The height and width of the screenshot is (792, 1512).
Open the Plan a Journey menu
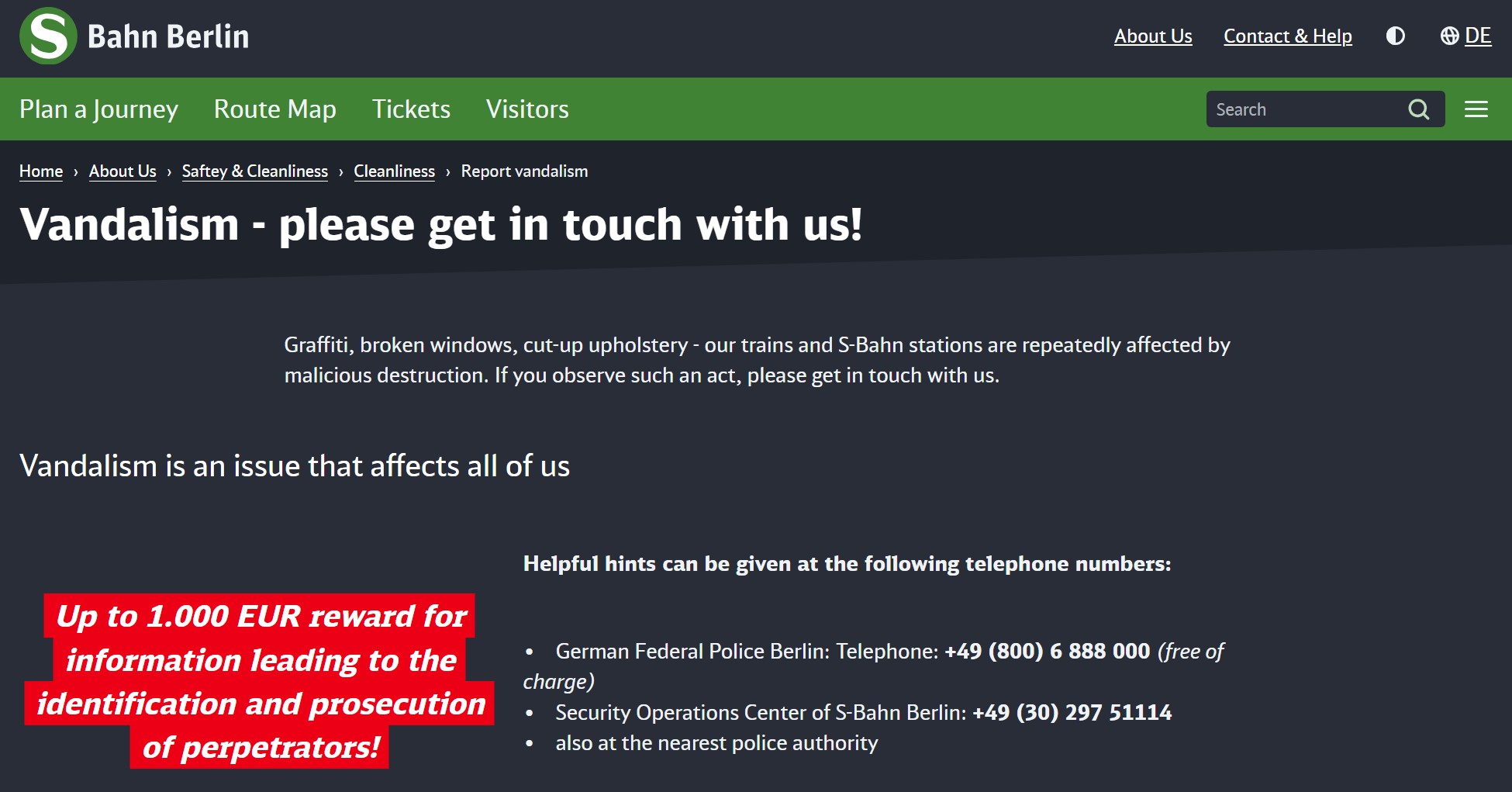[98, 109]
